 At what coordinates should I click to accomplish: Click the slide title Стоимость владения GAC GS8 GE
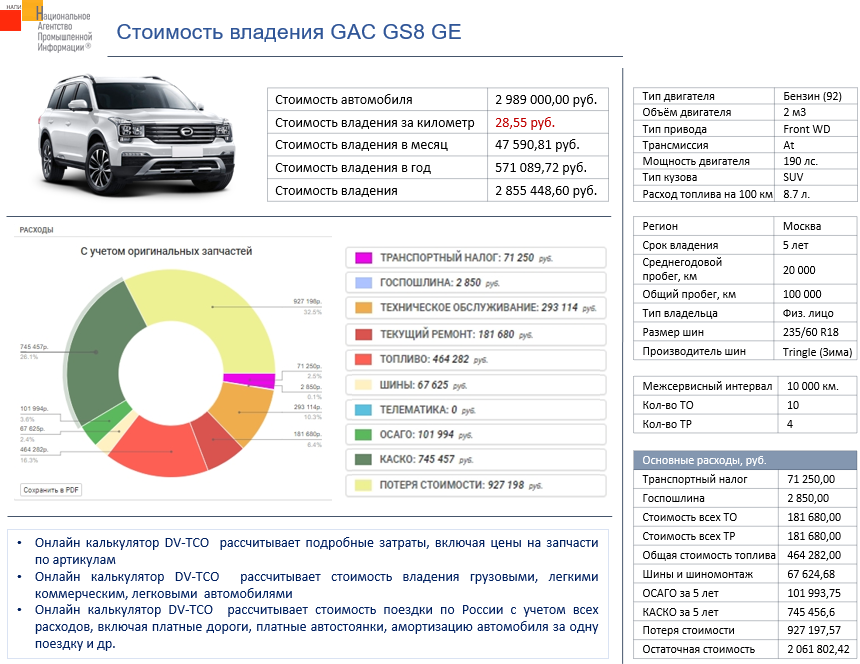289,32
